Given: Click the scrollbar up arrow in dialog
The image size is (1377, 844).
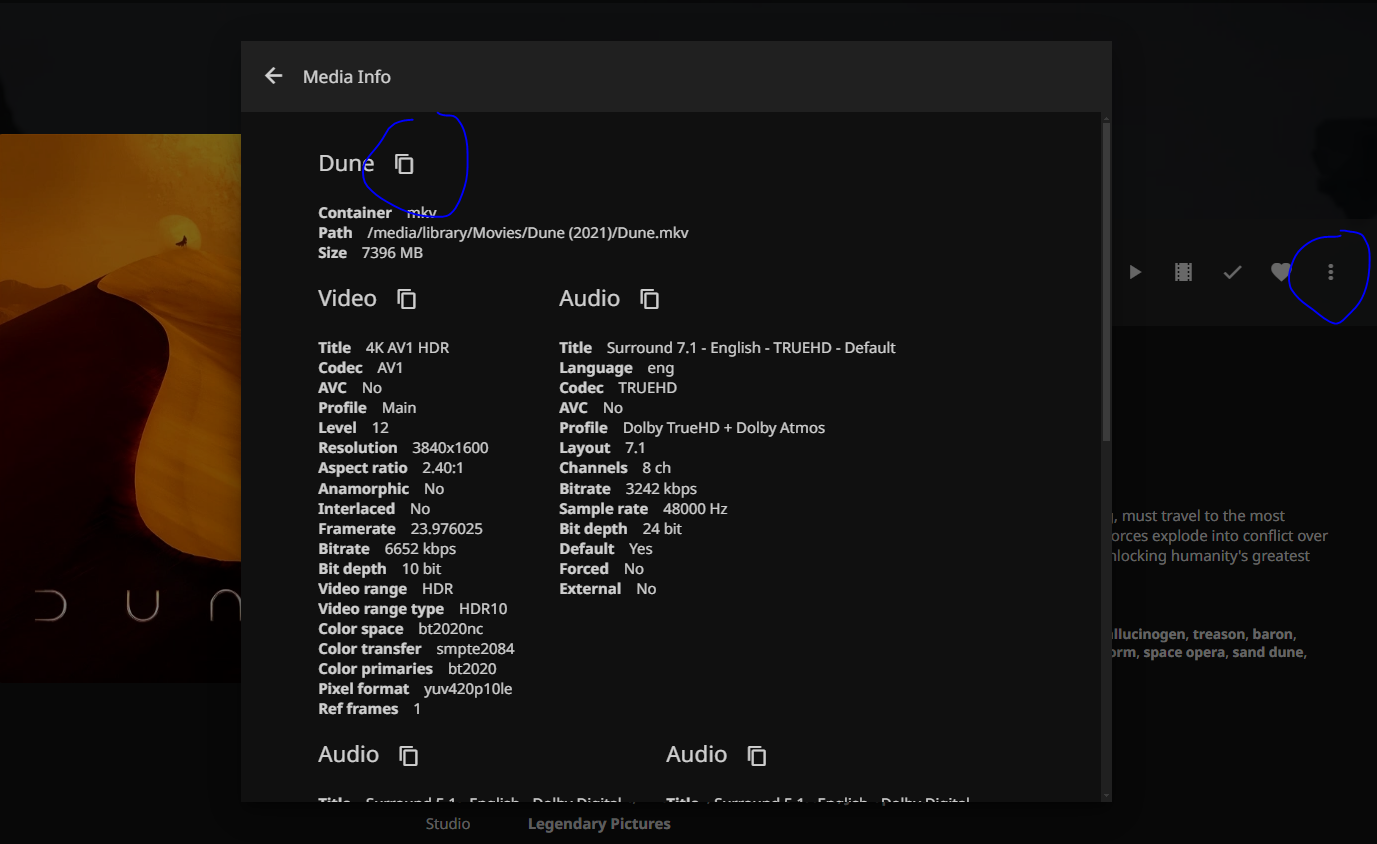Looking at the screenshot, I should (1106, 118).
